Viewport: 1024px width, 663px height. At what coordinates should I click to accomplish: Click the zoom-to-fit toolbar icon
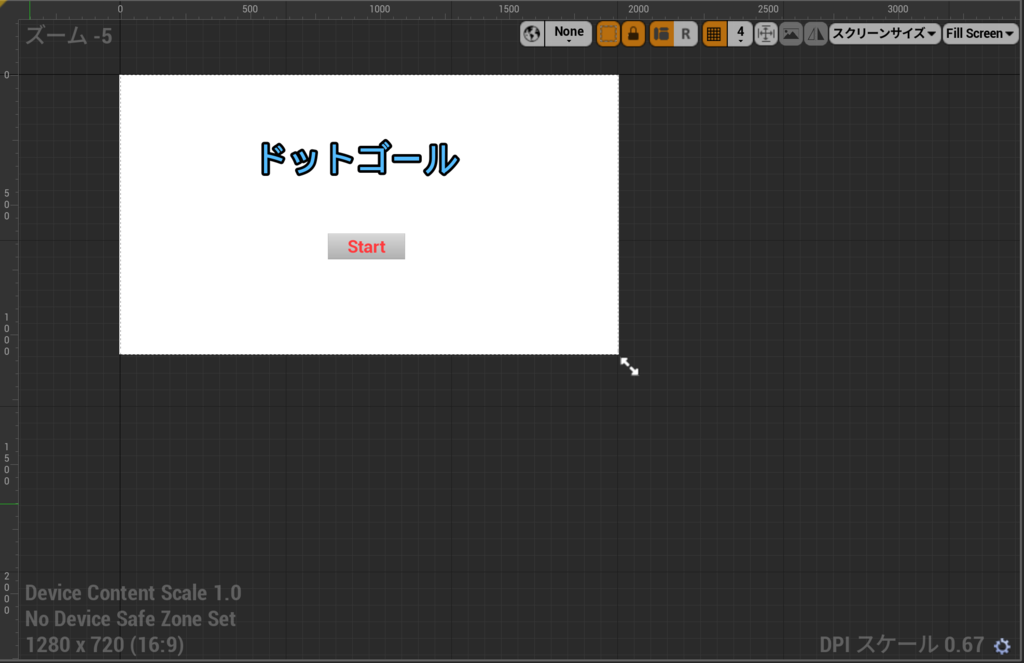click(x=765, y=33)
